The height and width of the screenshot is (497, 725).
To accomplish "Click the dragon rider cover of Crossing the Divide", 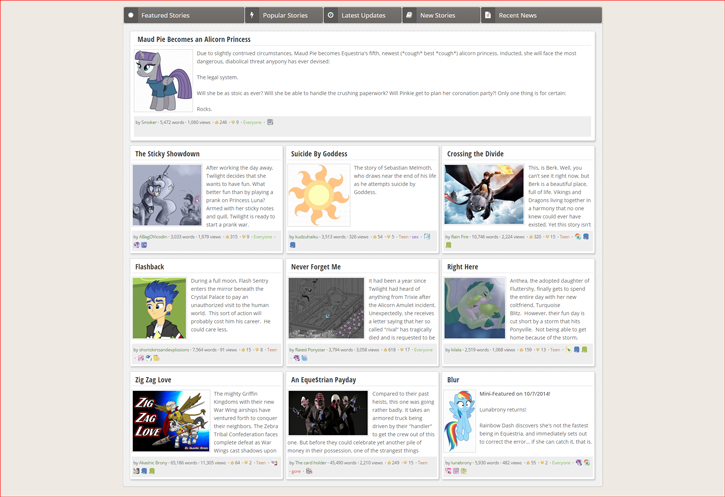I will click(484, 194).
